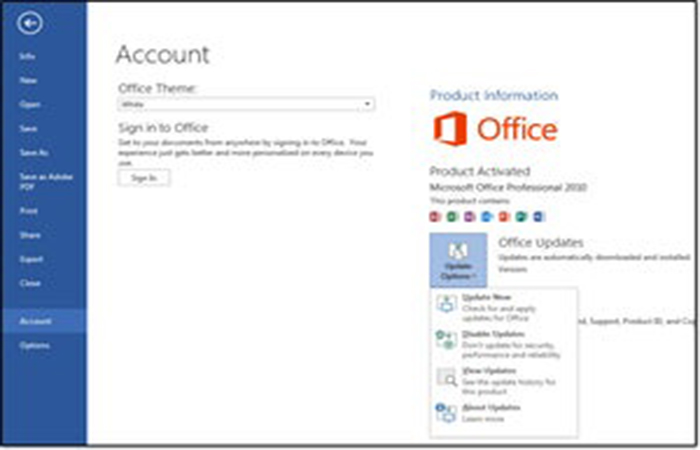Choose Update Now from the menu
The height and width of the screenshot is (450, 700).
coord(504,308)
